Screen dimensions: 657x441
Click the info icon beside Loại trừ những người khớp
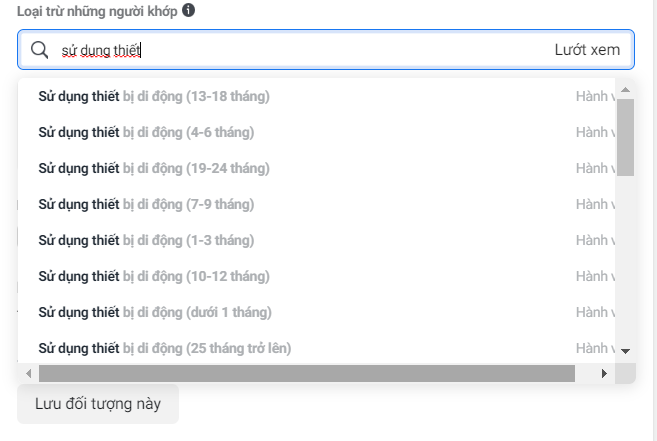tap(188, 10)
